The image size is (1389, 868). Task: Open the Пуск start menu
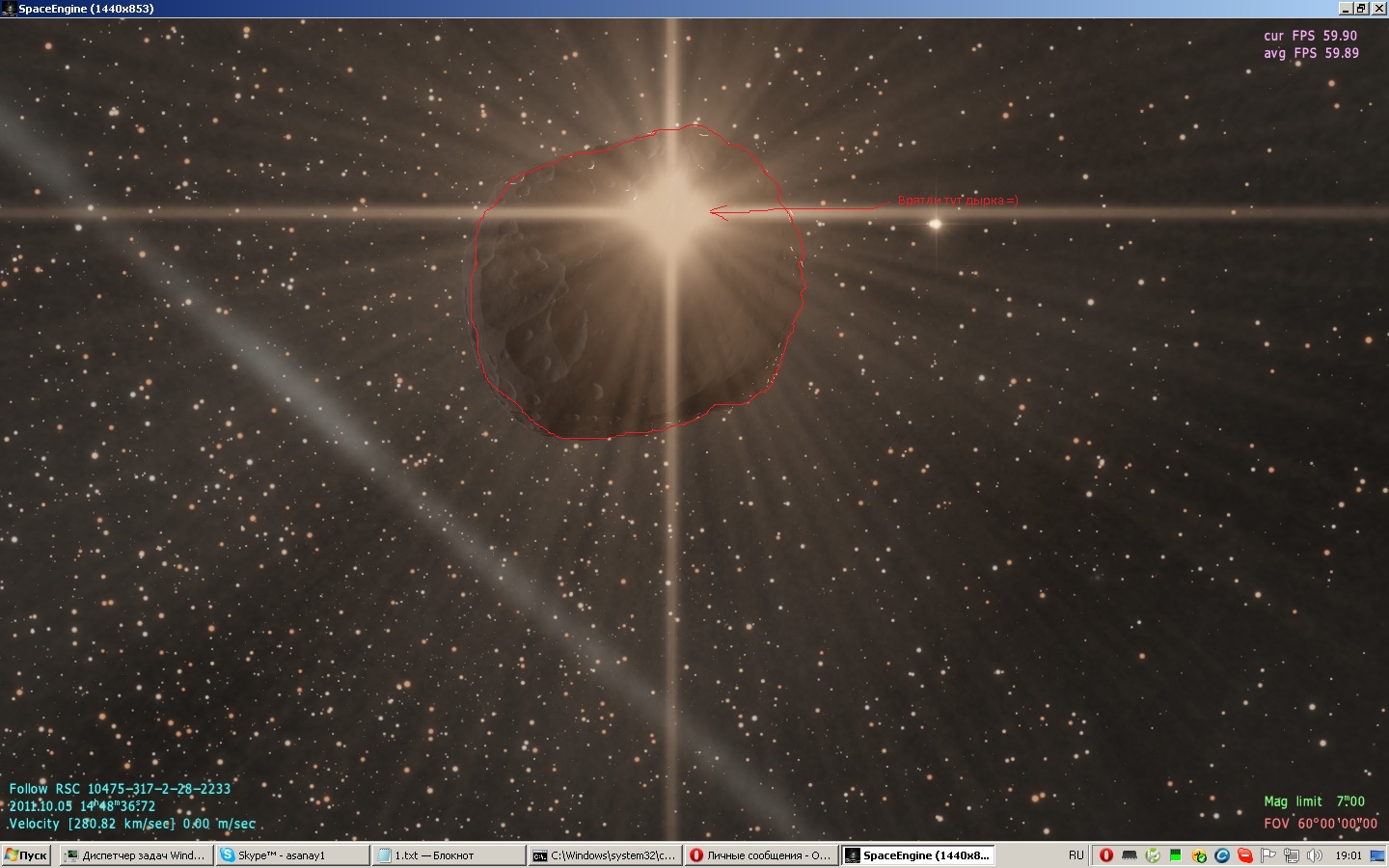[26, 855]
